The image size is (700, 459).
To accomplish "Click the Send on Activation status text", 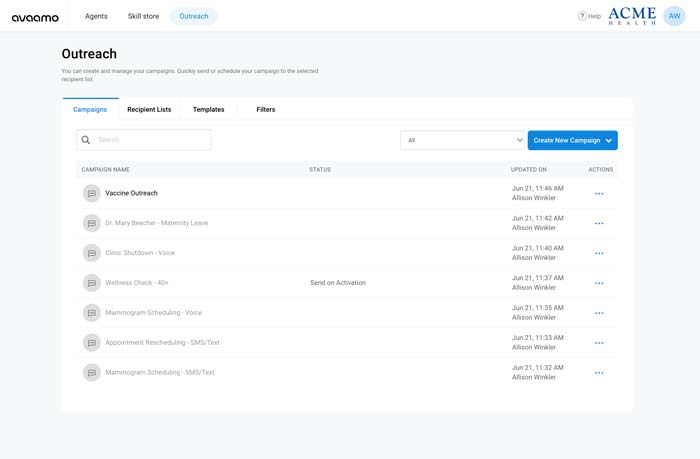I will click(338, 283).
